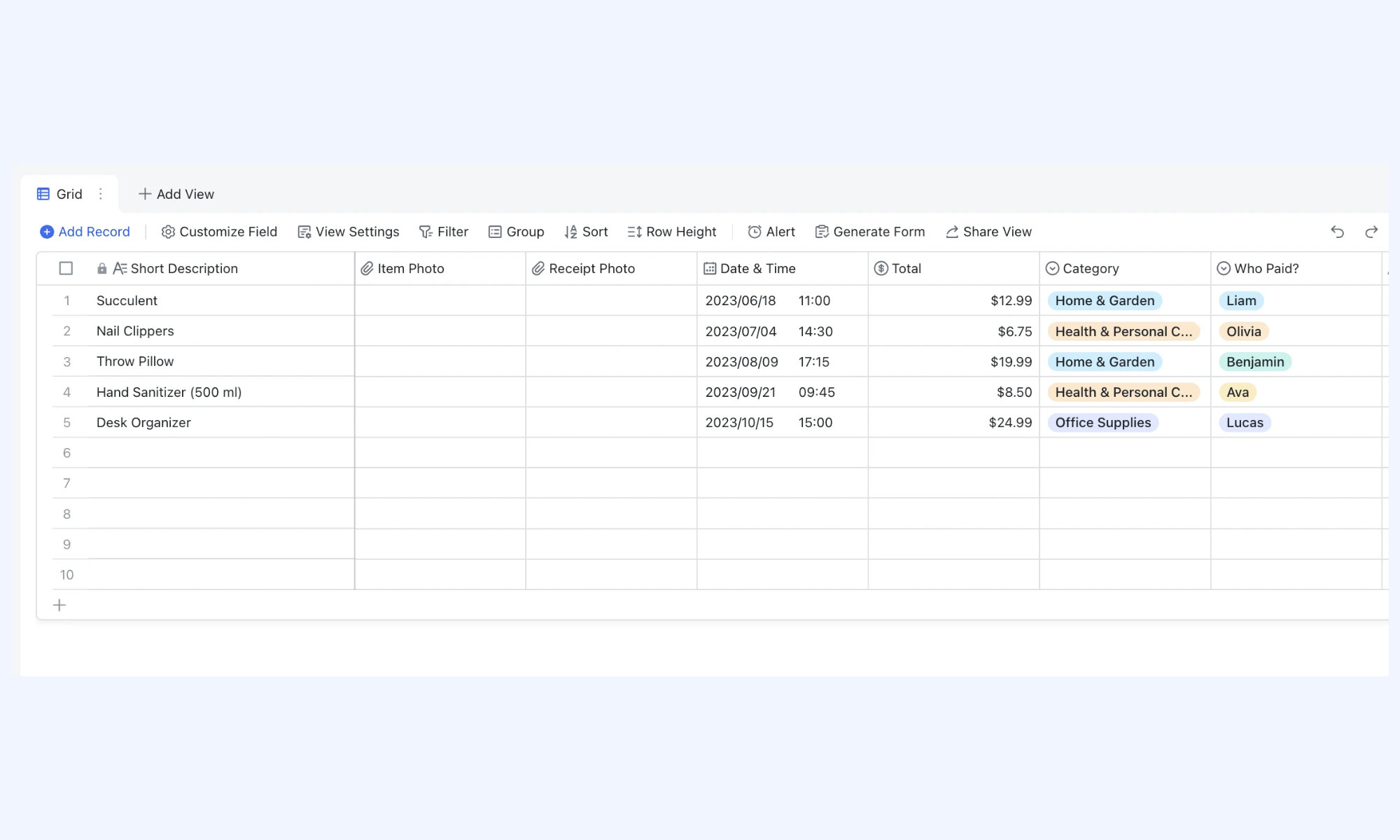Undo the last action
The height and width of the screenshot is (840, 1400).
(x=1338, y=232)
